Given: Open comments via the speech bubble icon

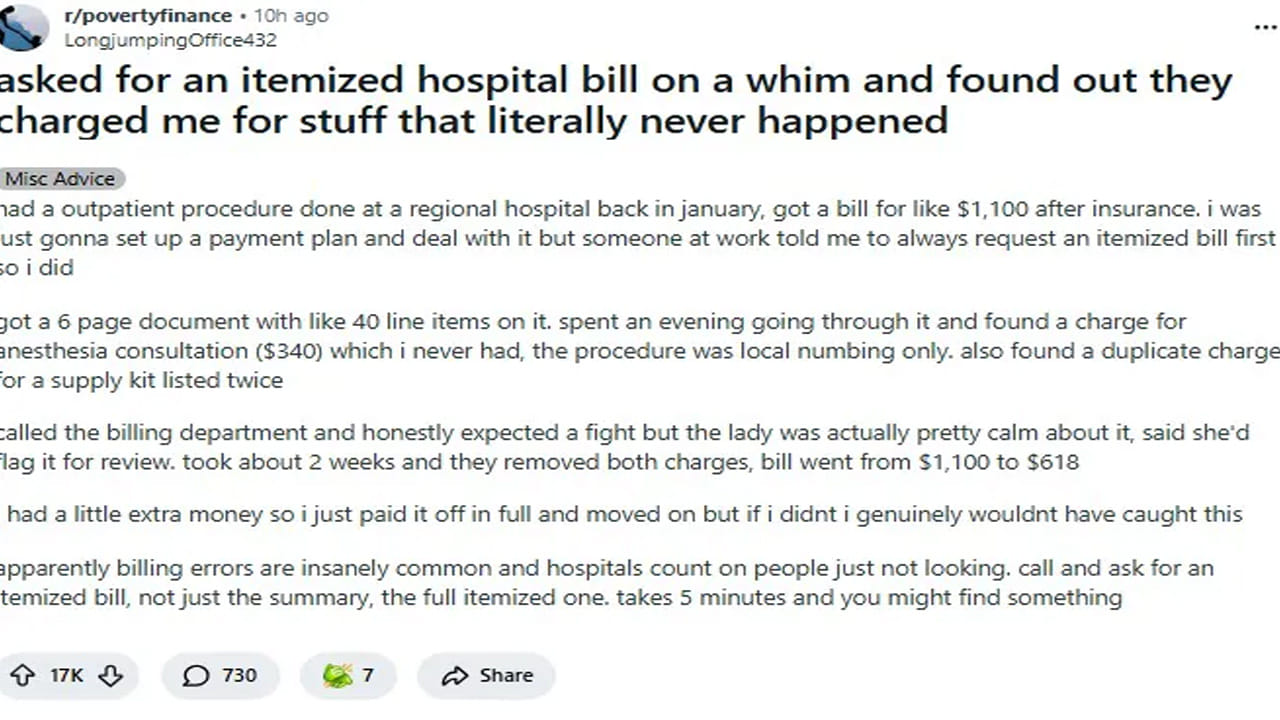Looking at the screenshot, I should coord(197,675).
